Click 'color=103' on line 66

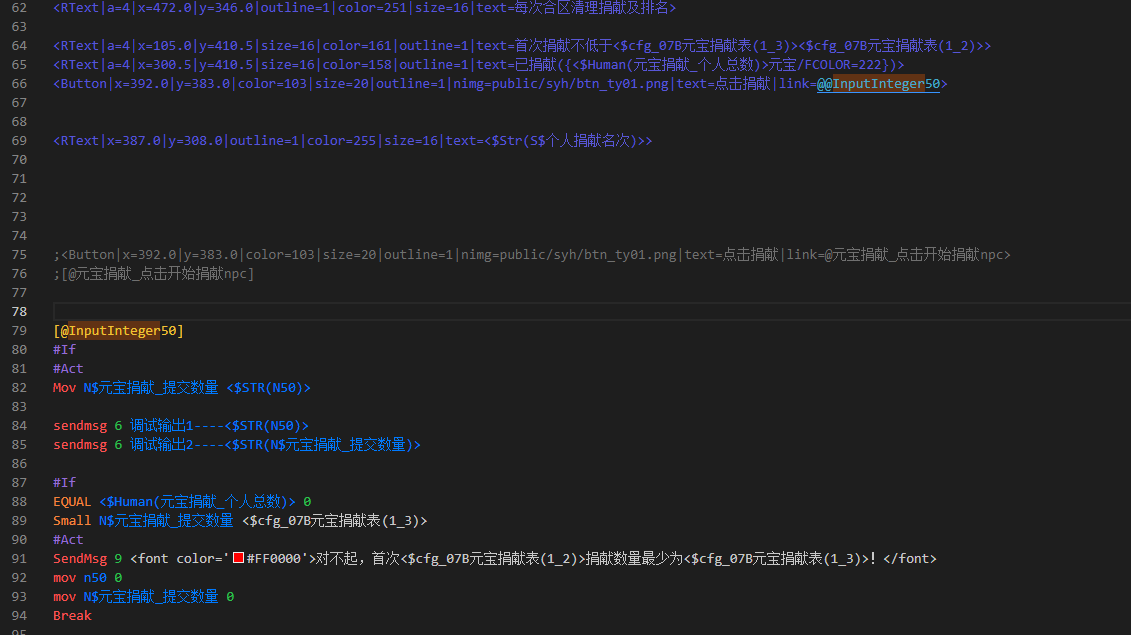tap(273, 84)
